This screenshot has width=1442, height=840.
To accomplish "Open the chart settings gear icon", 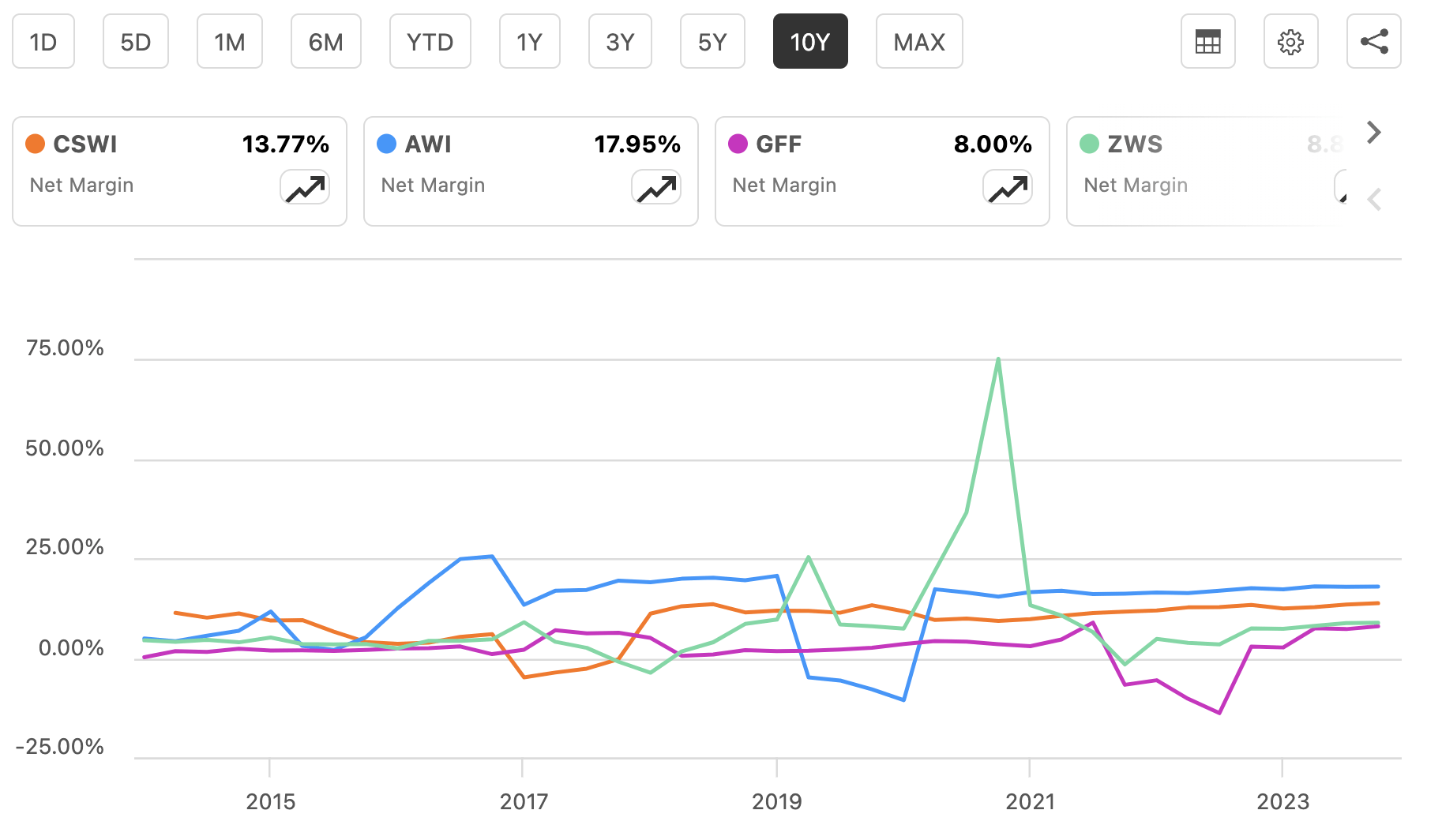I will tap(1290, 41).
